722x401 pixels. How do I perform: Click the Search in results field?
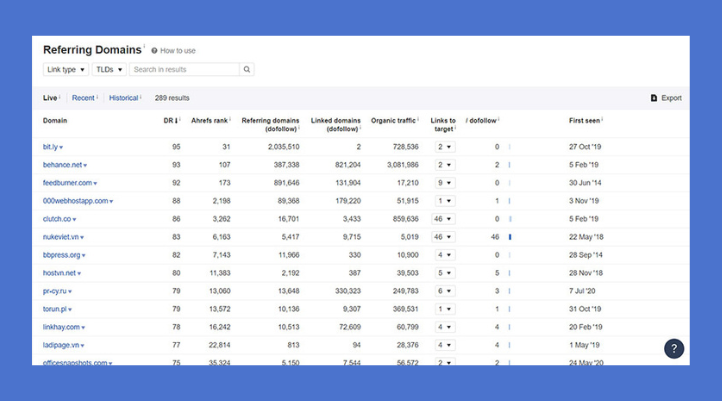(x=184, y=70)
